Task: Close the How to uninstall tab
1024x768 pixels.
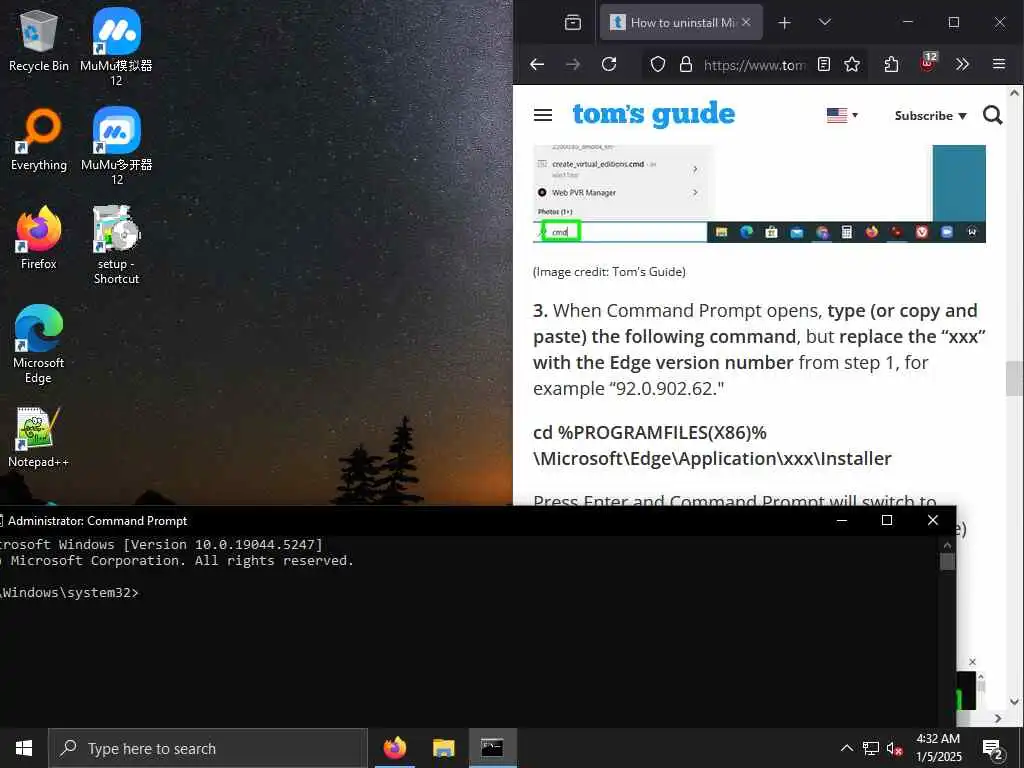Action: 746,22
